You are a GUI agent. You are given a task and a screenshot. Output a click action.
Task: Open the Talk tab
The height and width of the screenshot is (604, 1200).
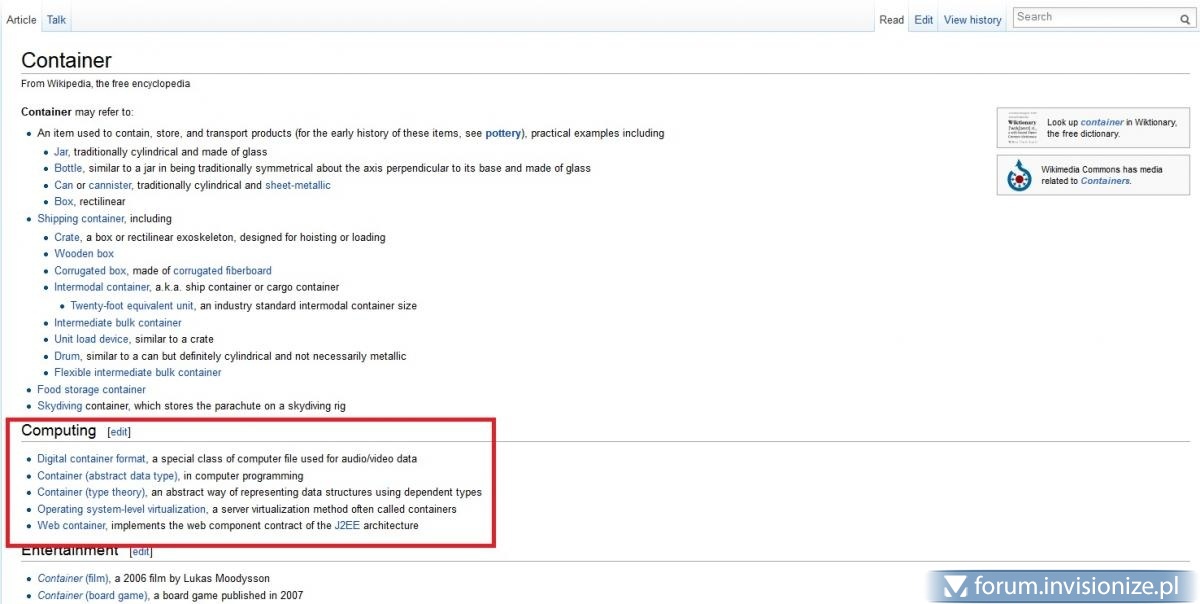tap(56, 19)
